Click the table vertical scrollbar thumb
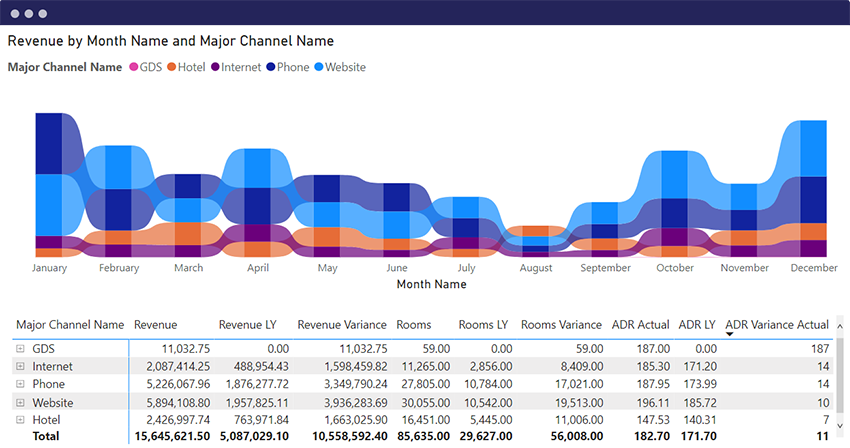This screenshot has width=850, height=448. click(x=840, y=374)
